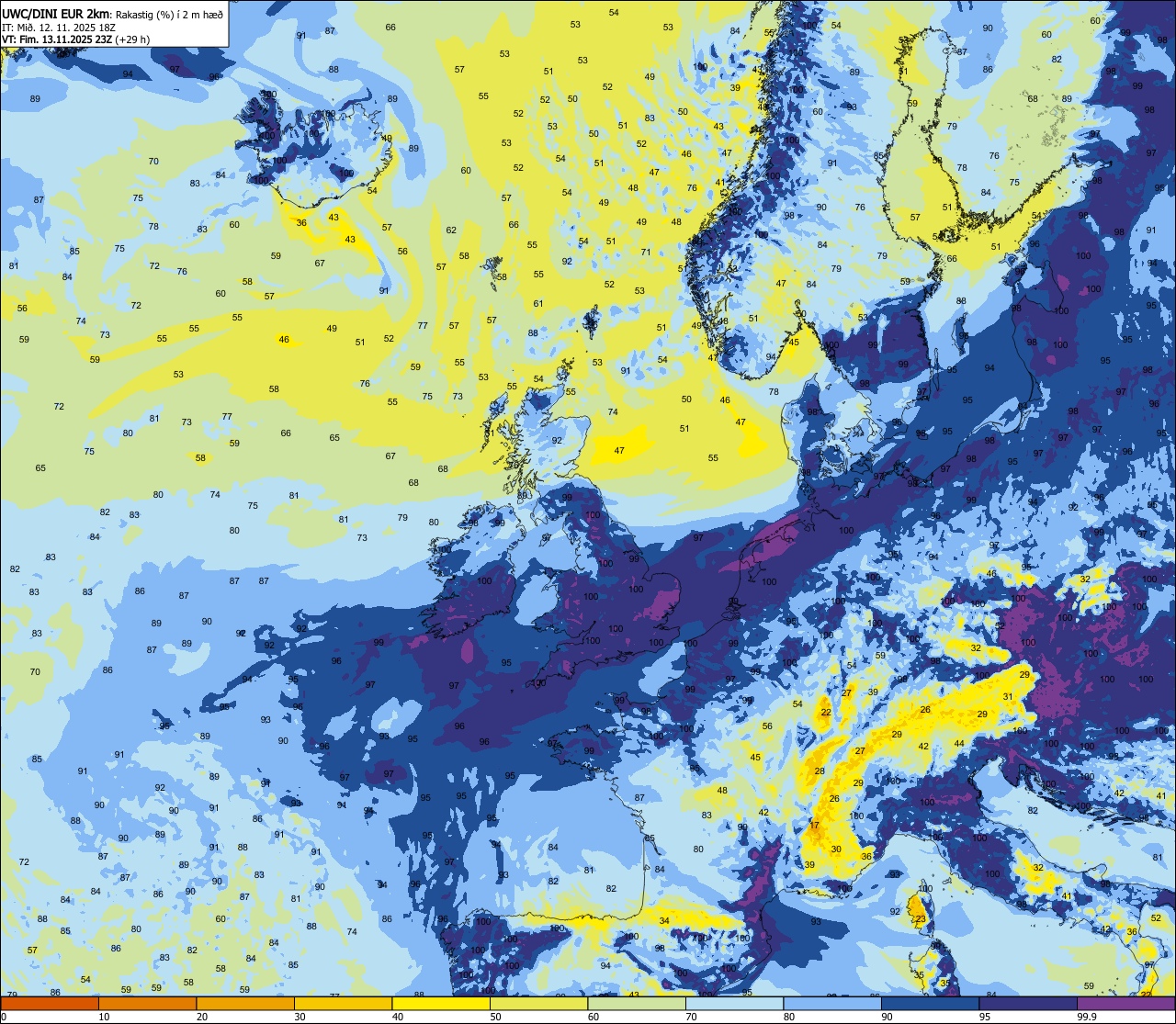Click the "VT: Fim. 13.11.2025 23Z (+29 h)" line
This screenshot has width=1176, height=1024.
point(75,39)
